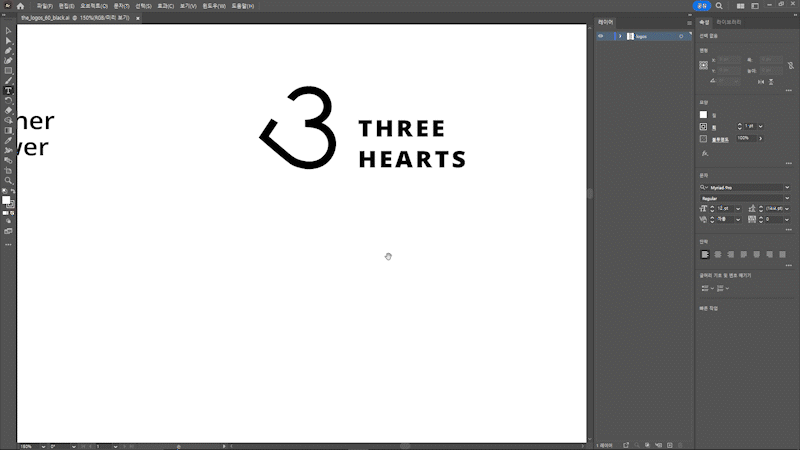800x450 pixels.
Task: Click the reference point grid icon
Action: tap(704, 65)
